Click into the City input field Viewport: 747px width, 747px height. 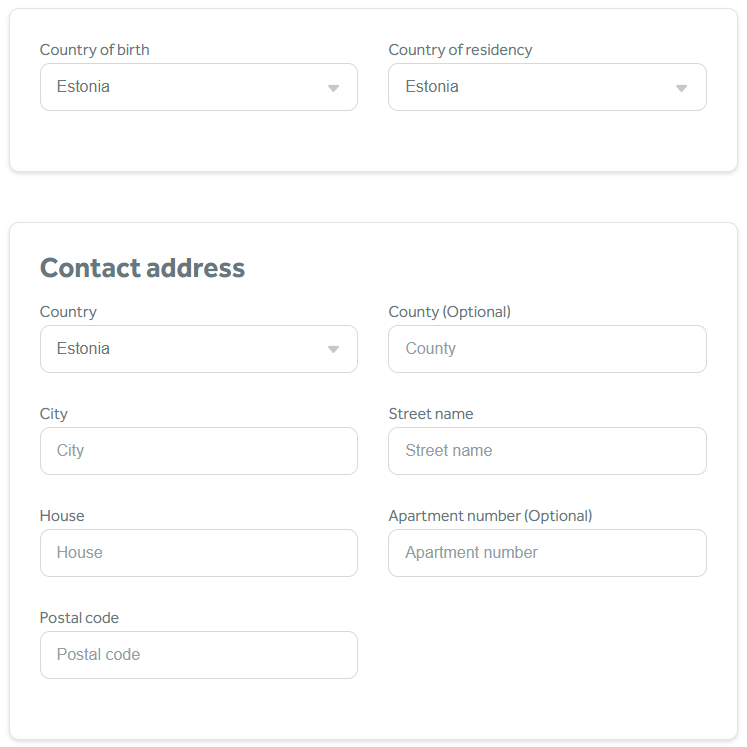(198, 451)
